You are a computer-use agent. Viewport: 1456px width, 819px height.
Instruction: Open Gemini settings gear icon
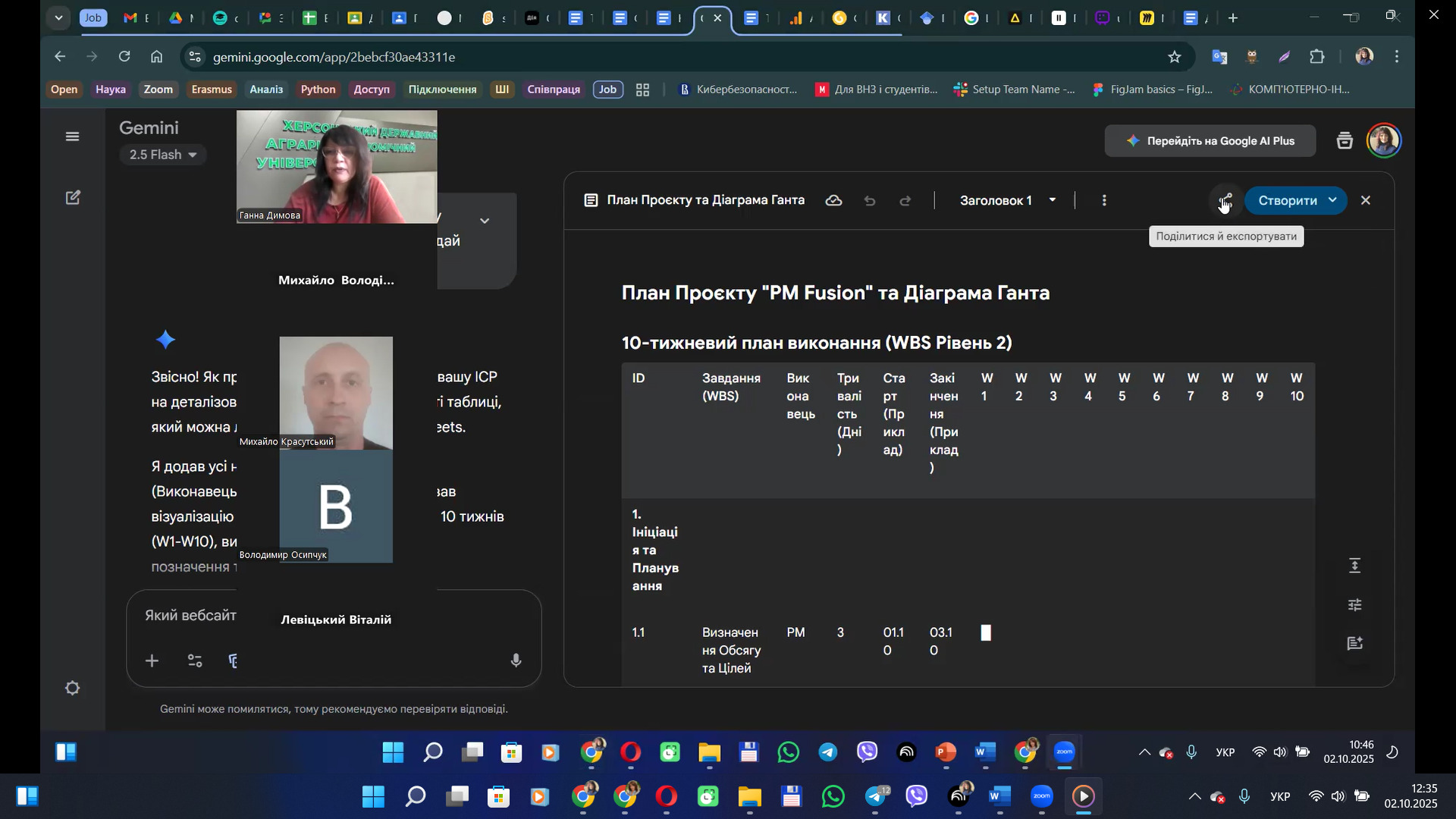(x=73, y=689)
